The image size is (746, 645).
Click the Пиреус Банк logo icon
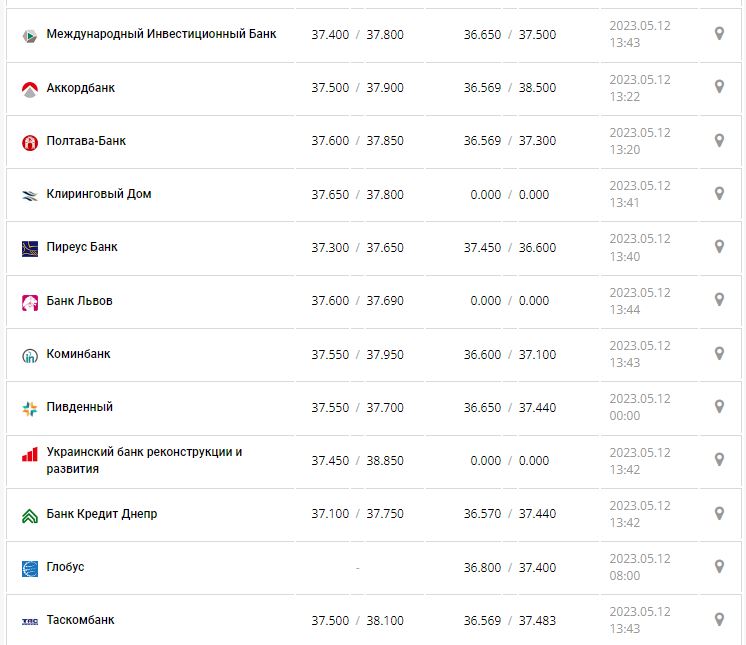tap(29, 248)
